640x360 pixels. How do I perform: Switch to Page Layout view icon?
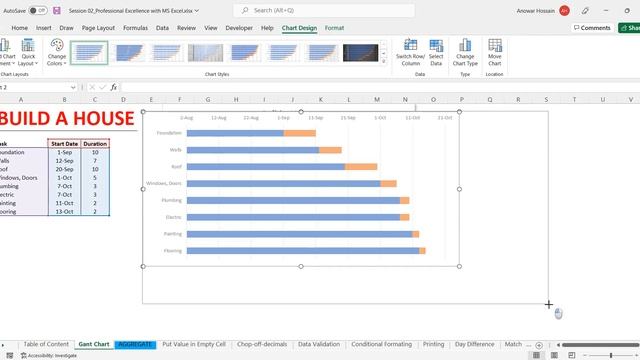554,356
